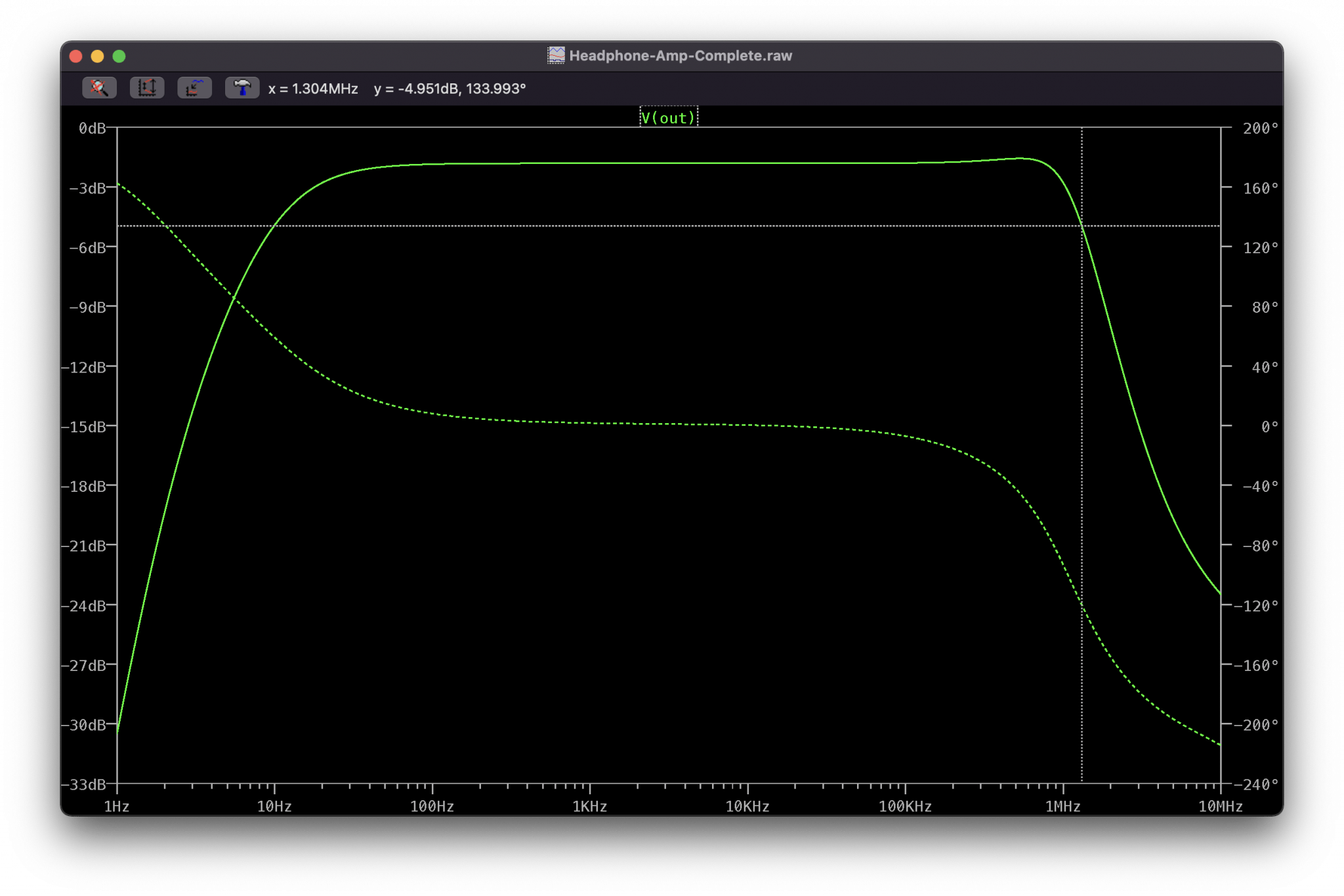The height and width of the screenshot is (896, 1344).
Task: Click the -18dB magnitude axis label
Action: click(83, 487)
